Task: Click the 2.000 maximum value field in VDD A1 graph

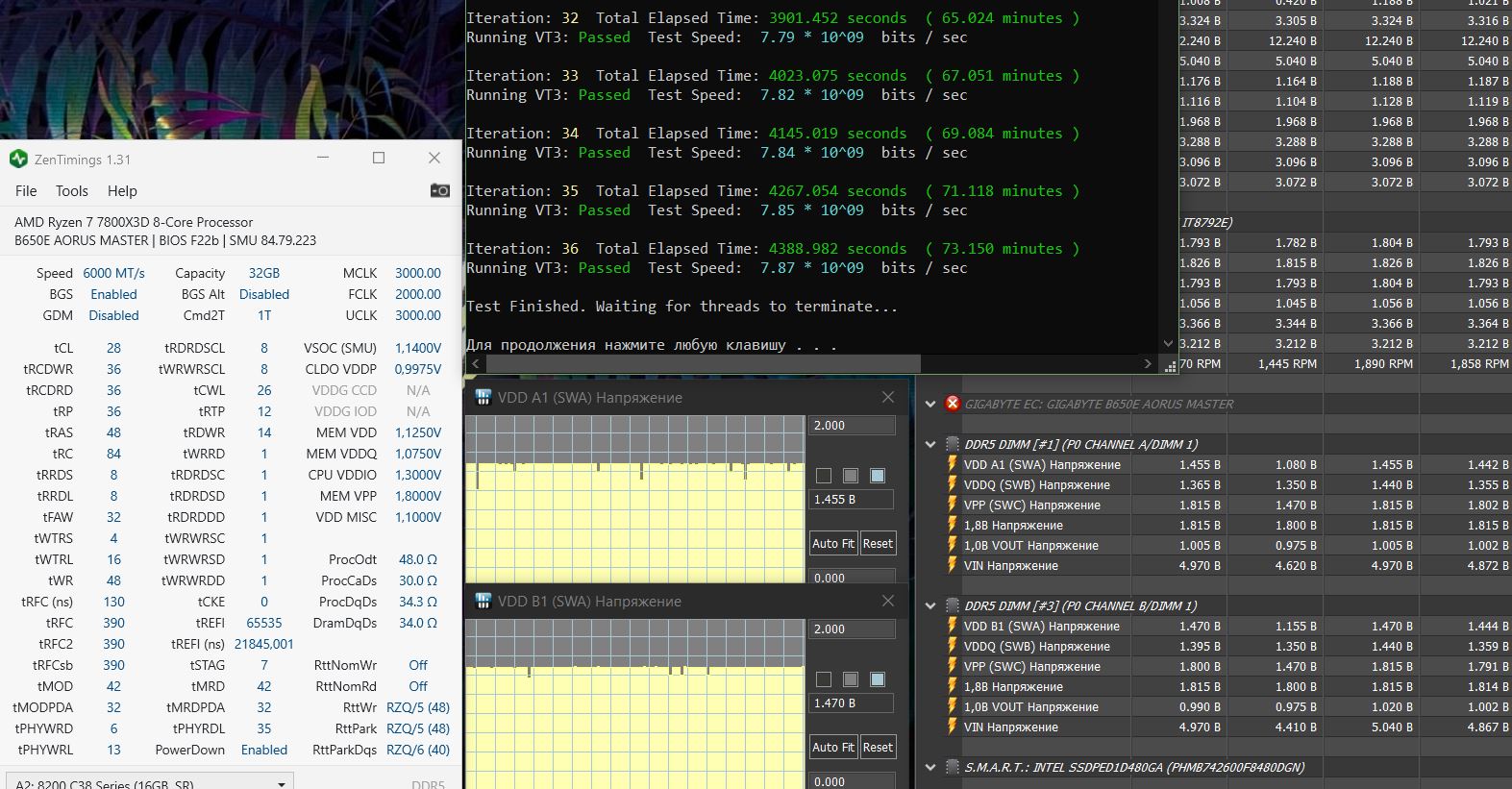Action: pos(852,425)
